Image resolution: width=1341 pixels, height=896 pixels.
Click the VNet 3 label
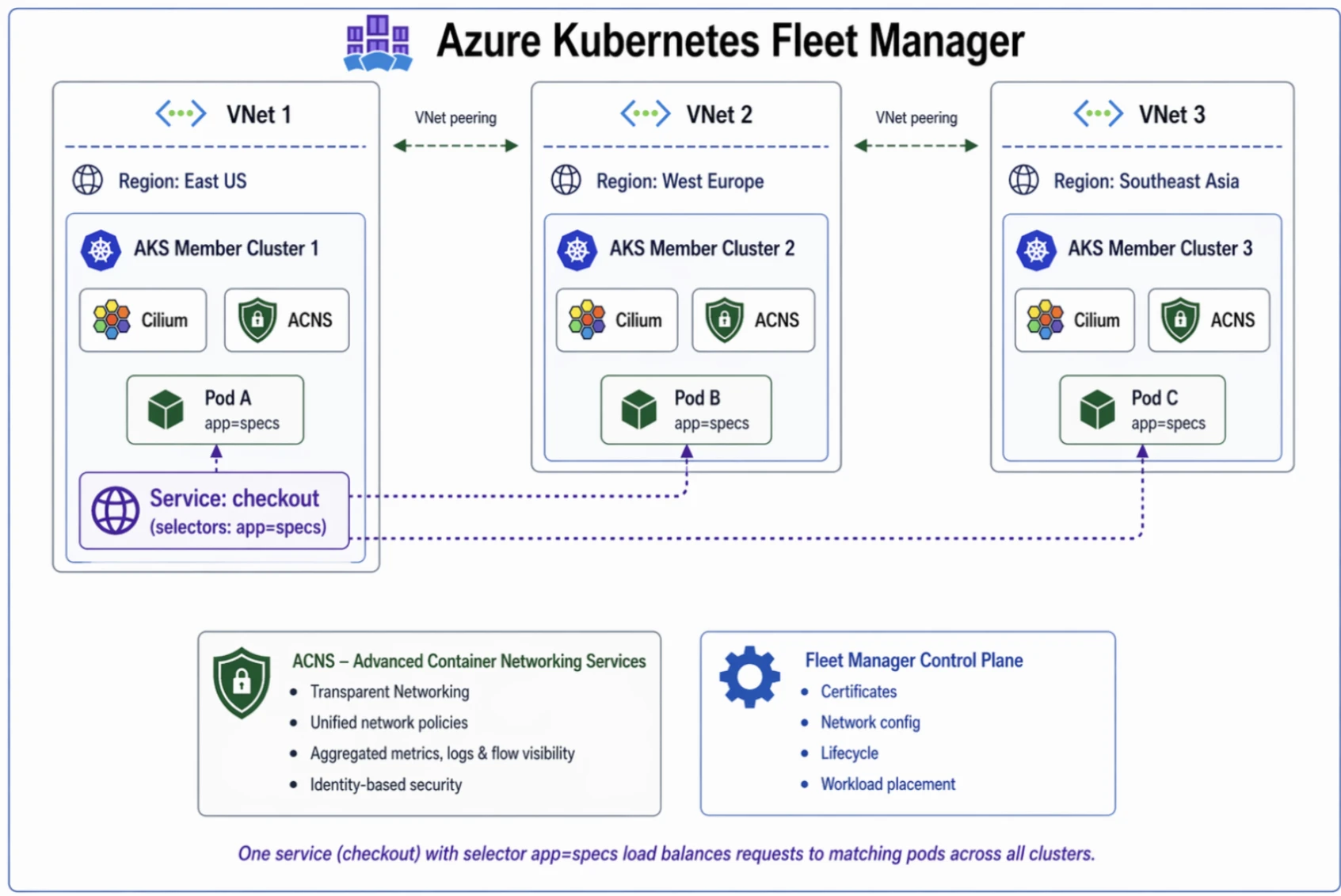(1172, 115)
